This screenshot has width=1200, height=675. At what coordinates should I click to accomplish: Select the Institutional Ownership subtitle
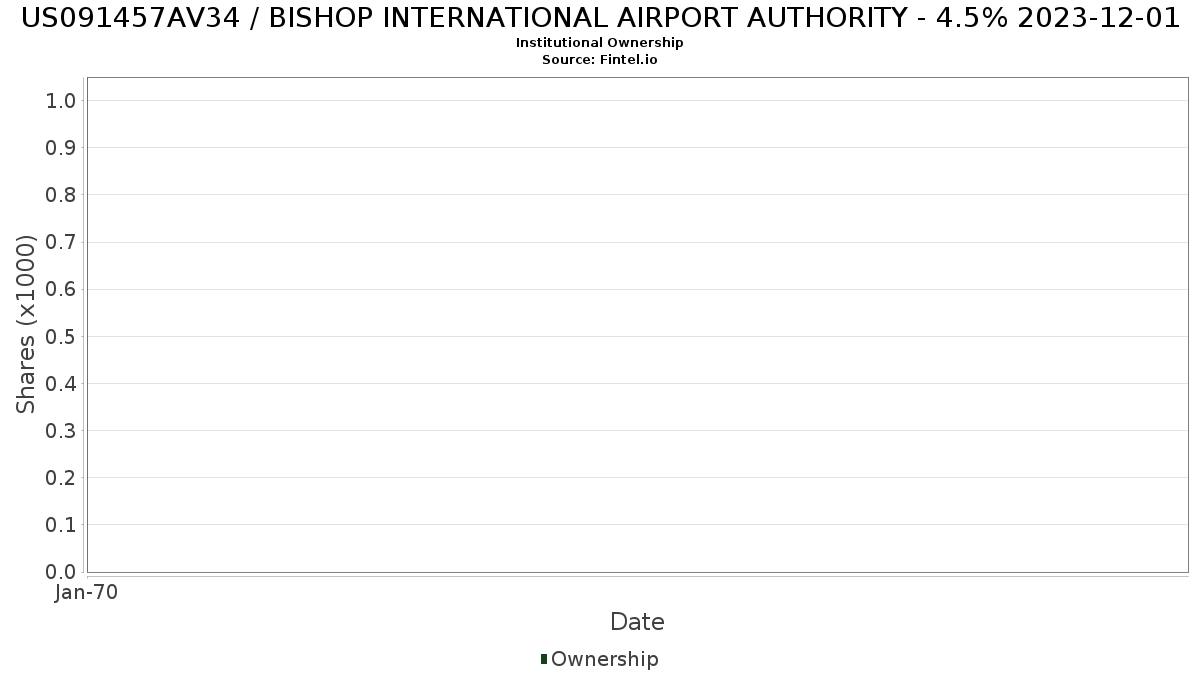coord(600,43)
